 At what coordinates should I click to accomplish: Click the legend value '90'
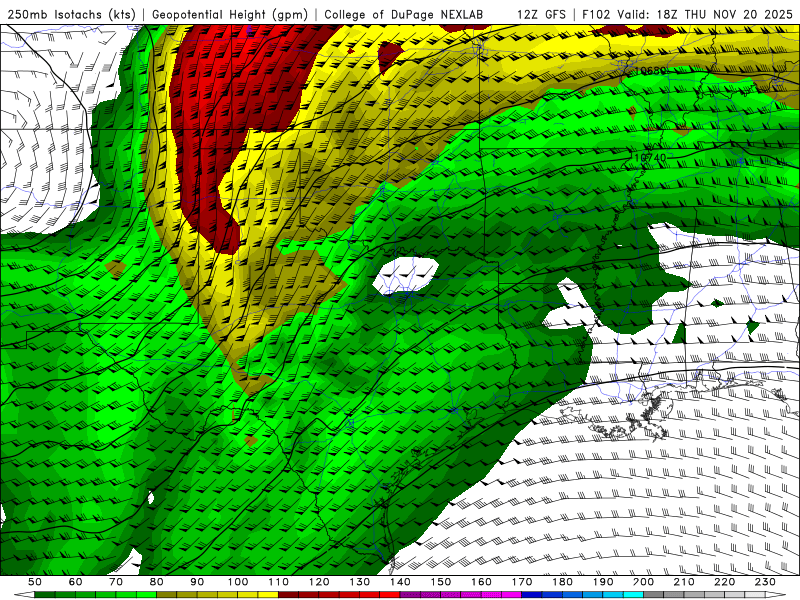[197, 582]
